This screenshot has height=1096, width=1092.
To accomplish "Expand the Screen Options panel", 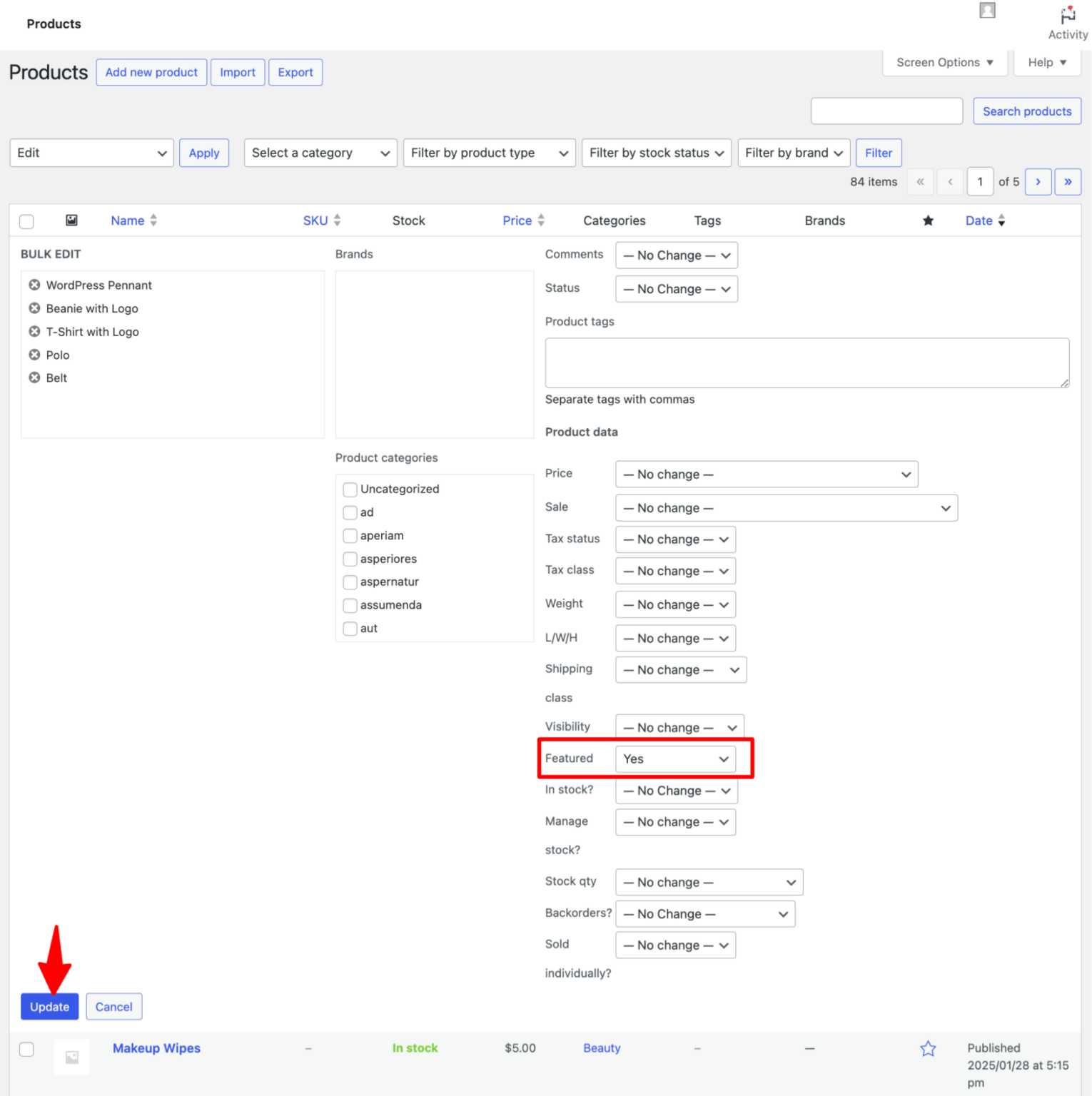I will [x=944, y=62].
